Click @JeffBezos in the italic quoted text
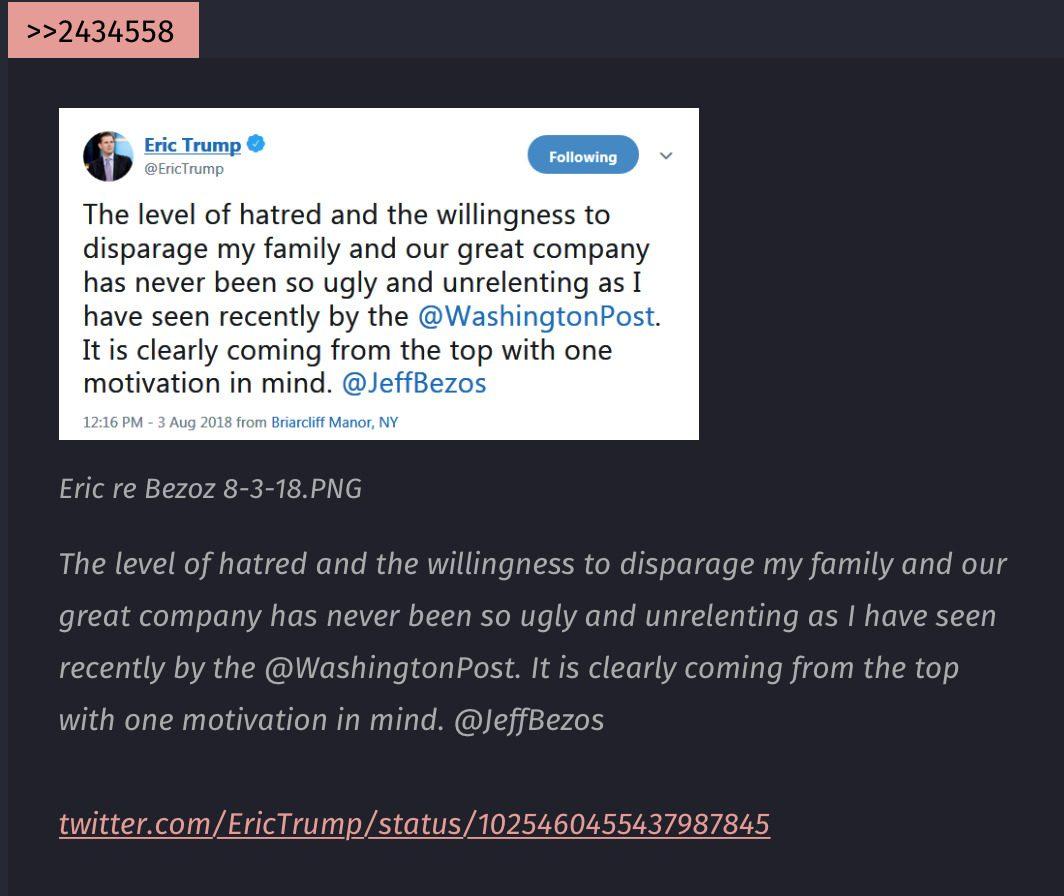1064x896 pixels. (x=529, y=720)
